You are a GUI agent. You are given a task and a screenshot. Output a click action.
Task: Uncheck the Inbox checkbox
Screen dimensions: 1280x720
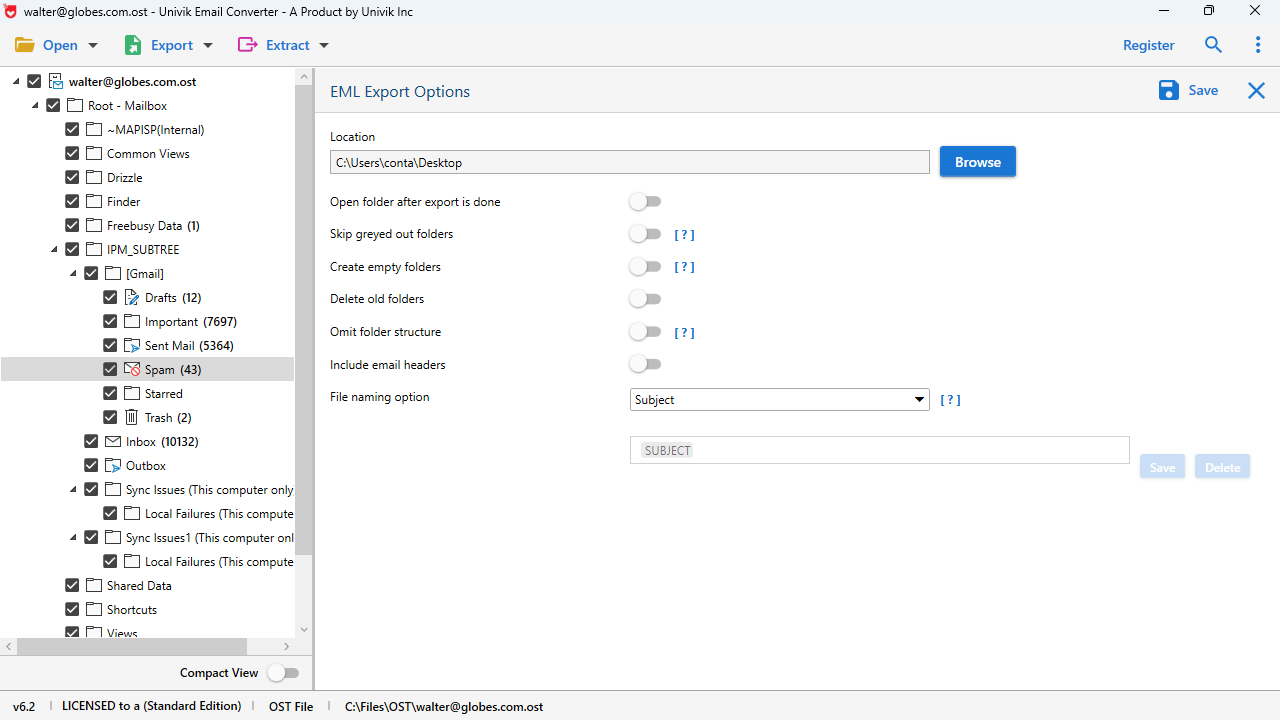[x=91, y=441]
